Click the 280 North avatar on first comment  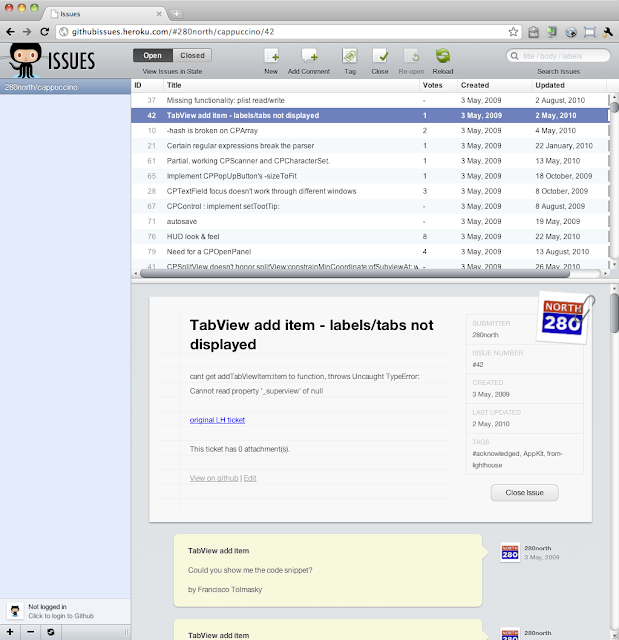click(x=510, y=553)
